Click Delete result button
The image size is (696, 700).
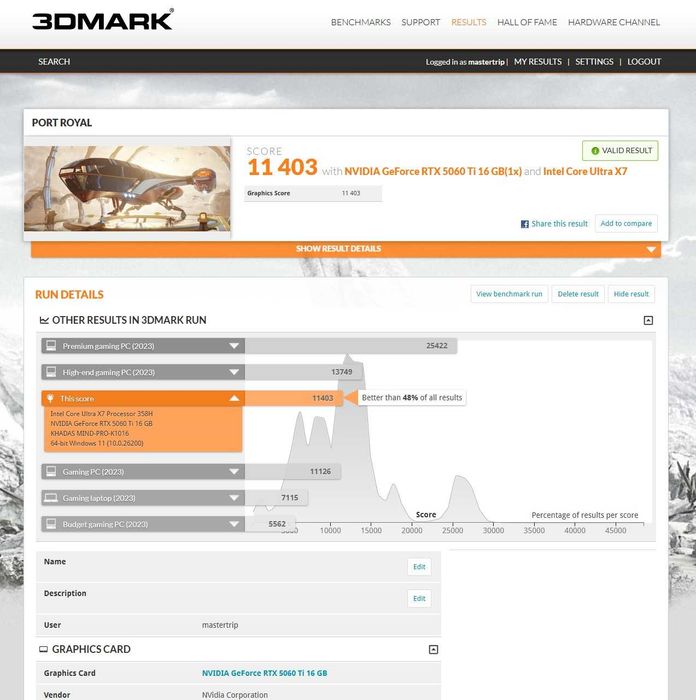coord(578,294)
